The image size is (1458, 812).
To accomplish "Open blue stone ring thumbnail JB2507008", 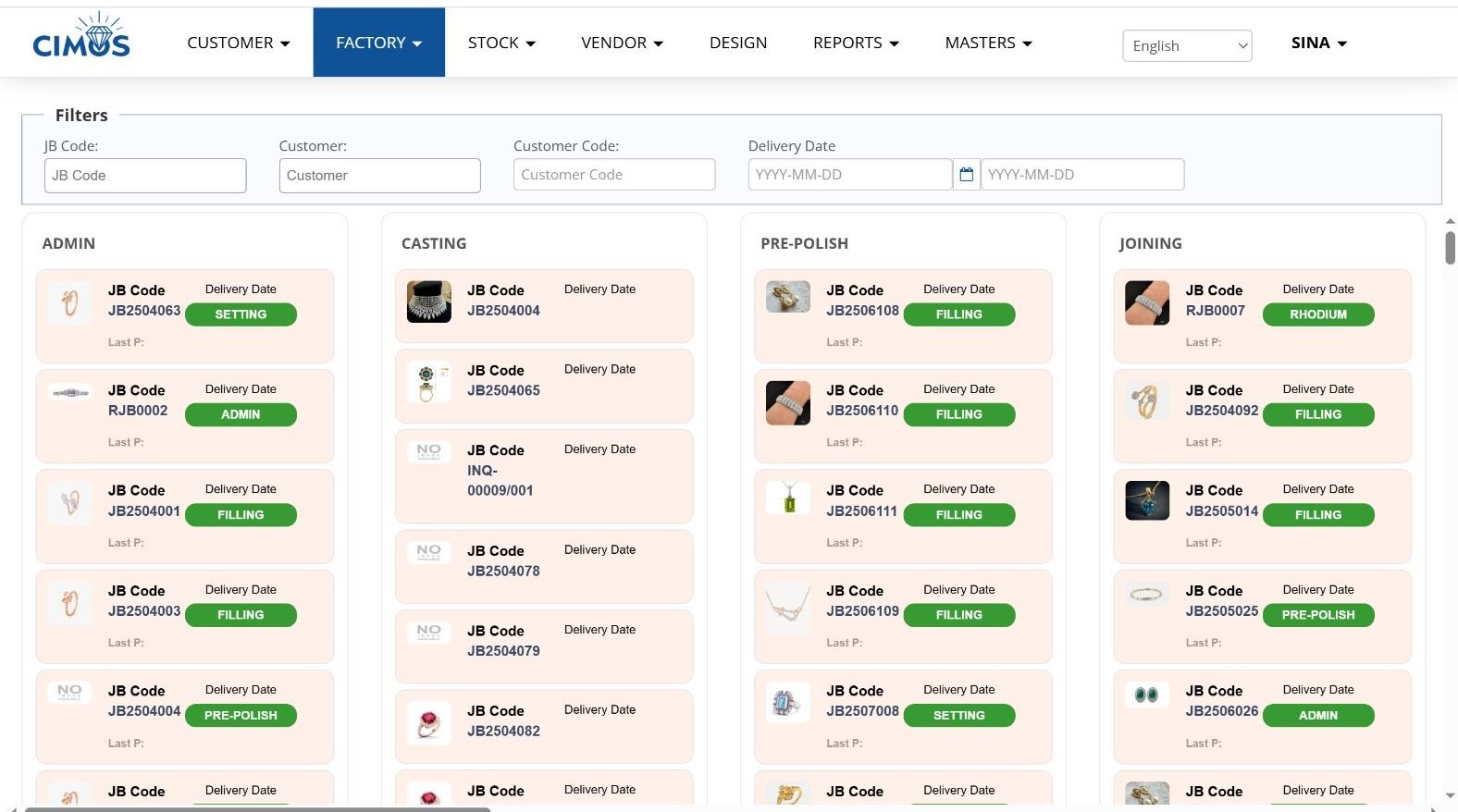I will pos(788,704).
